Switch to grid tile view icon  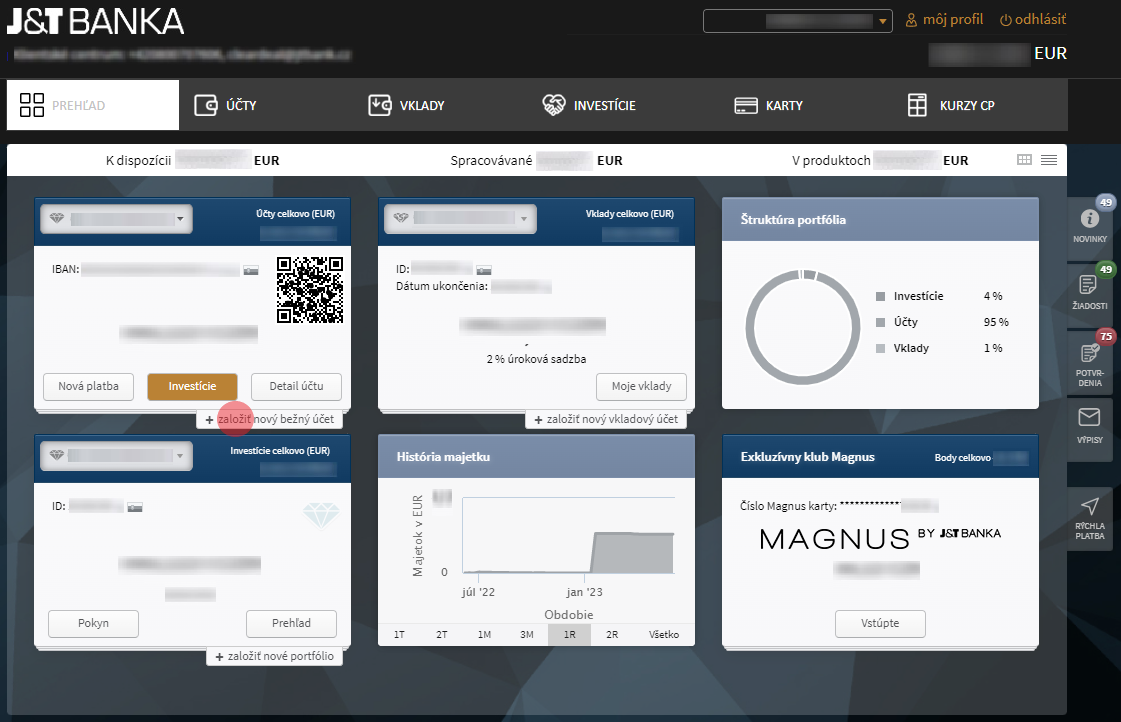point(1024,160)
